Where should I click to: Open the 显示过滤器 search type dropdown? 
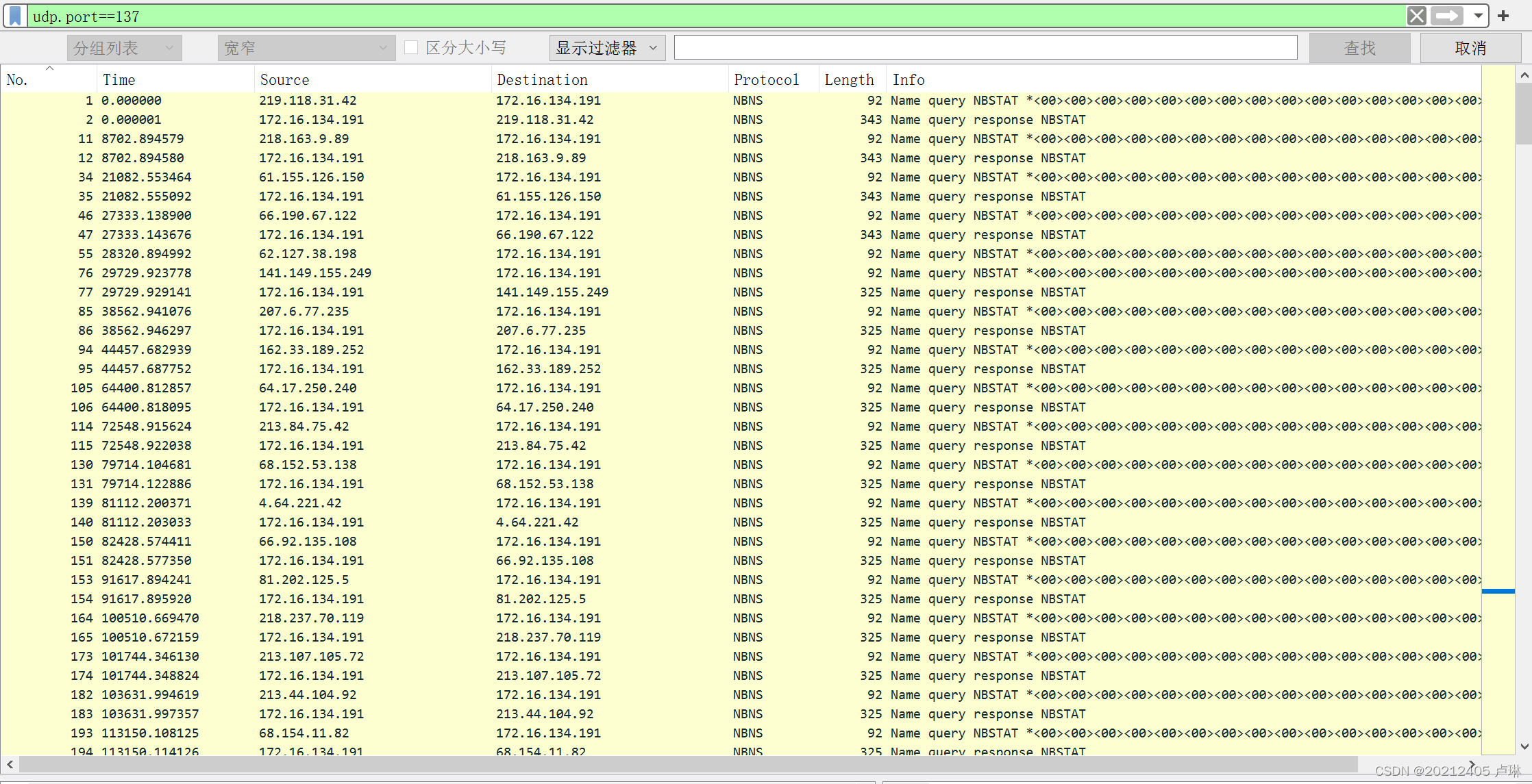607,48
